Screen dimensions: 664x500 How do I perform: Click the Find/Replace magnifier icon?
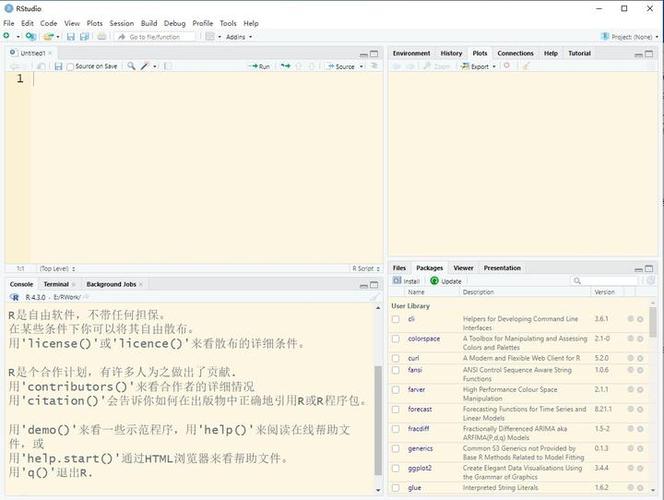[131, 66]
